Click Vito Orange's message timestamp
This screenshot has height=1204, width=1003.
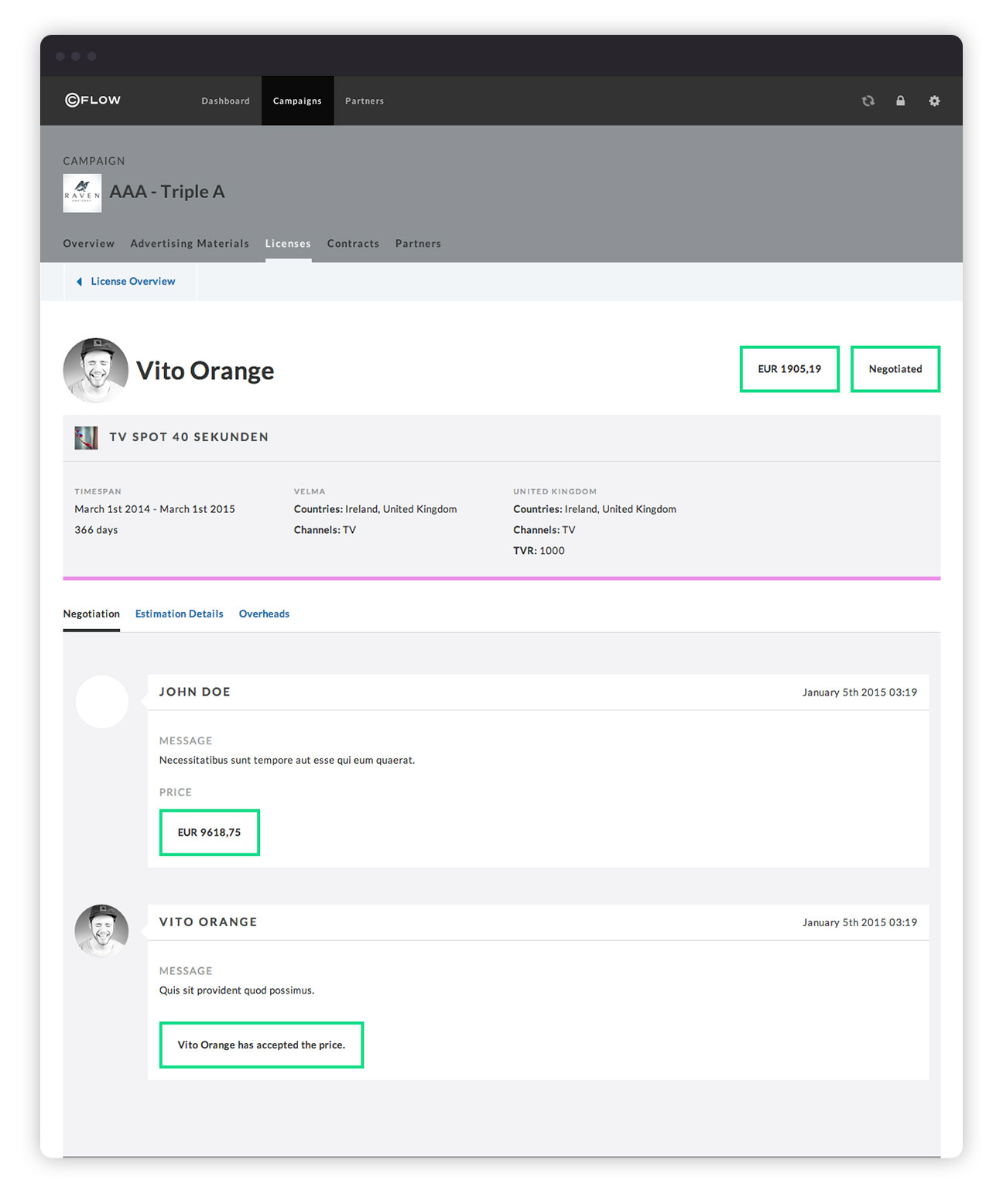[x=859, y=922]
